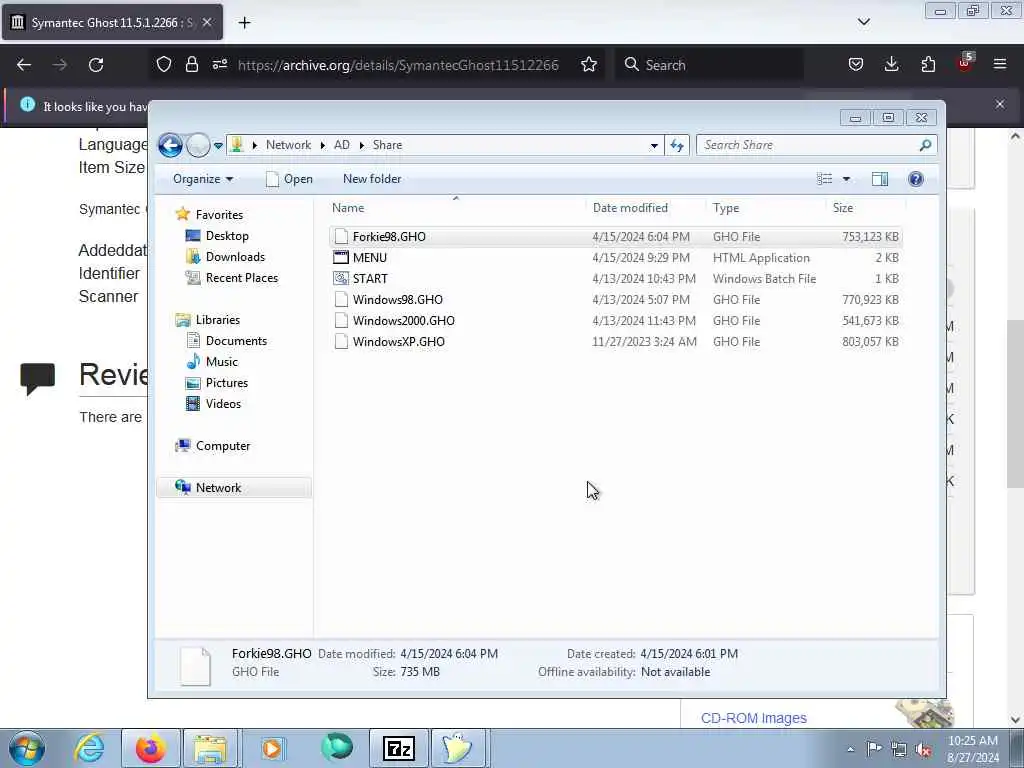
Task: Open Windows Media Player from the taskbar
Action: pos(272,748)
